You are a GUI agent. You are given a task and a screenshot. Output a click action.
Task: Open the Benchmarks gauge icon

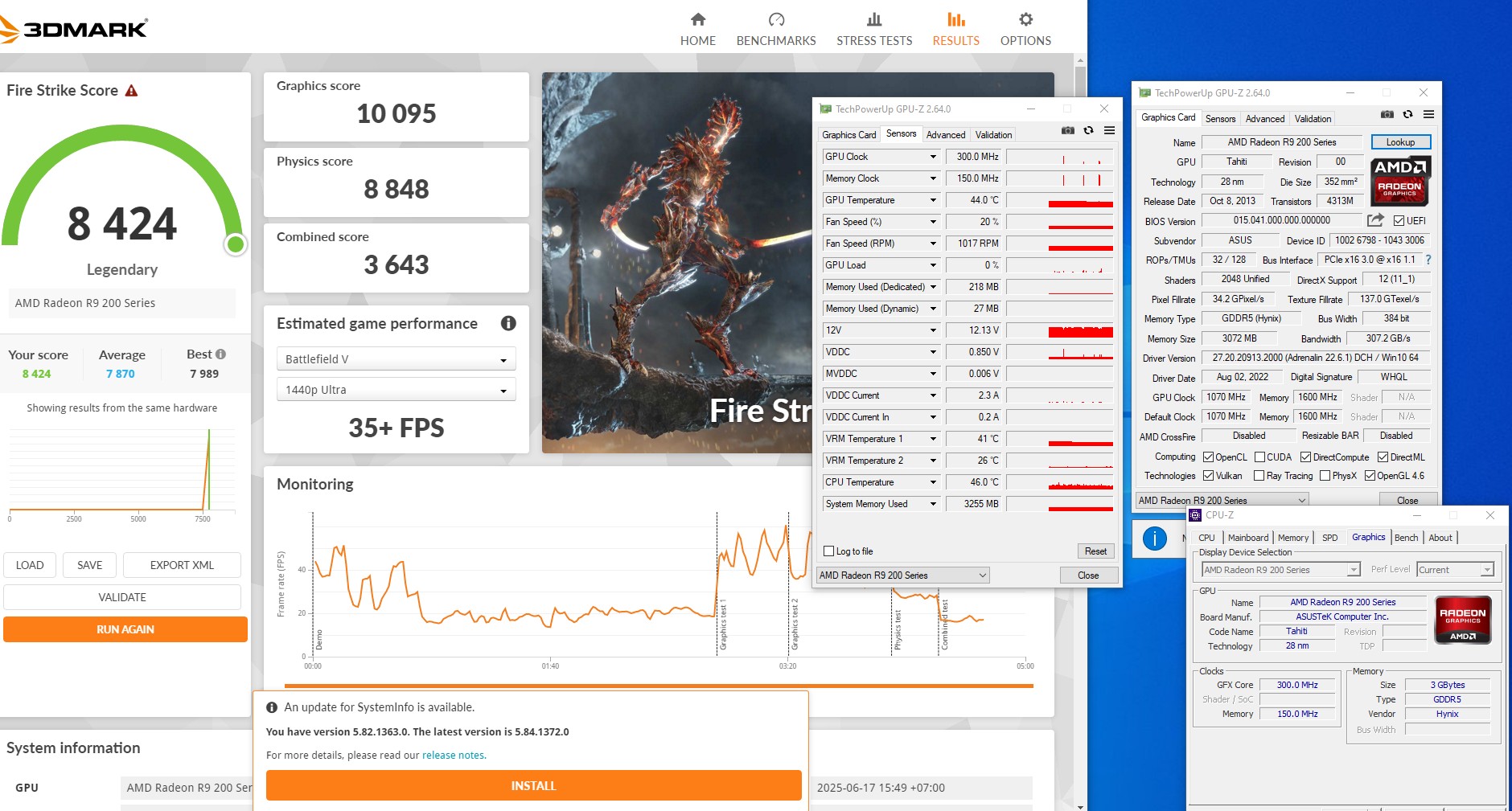tap(776, 20)
